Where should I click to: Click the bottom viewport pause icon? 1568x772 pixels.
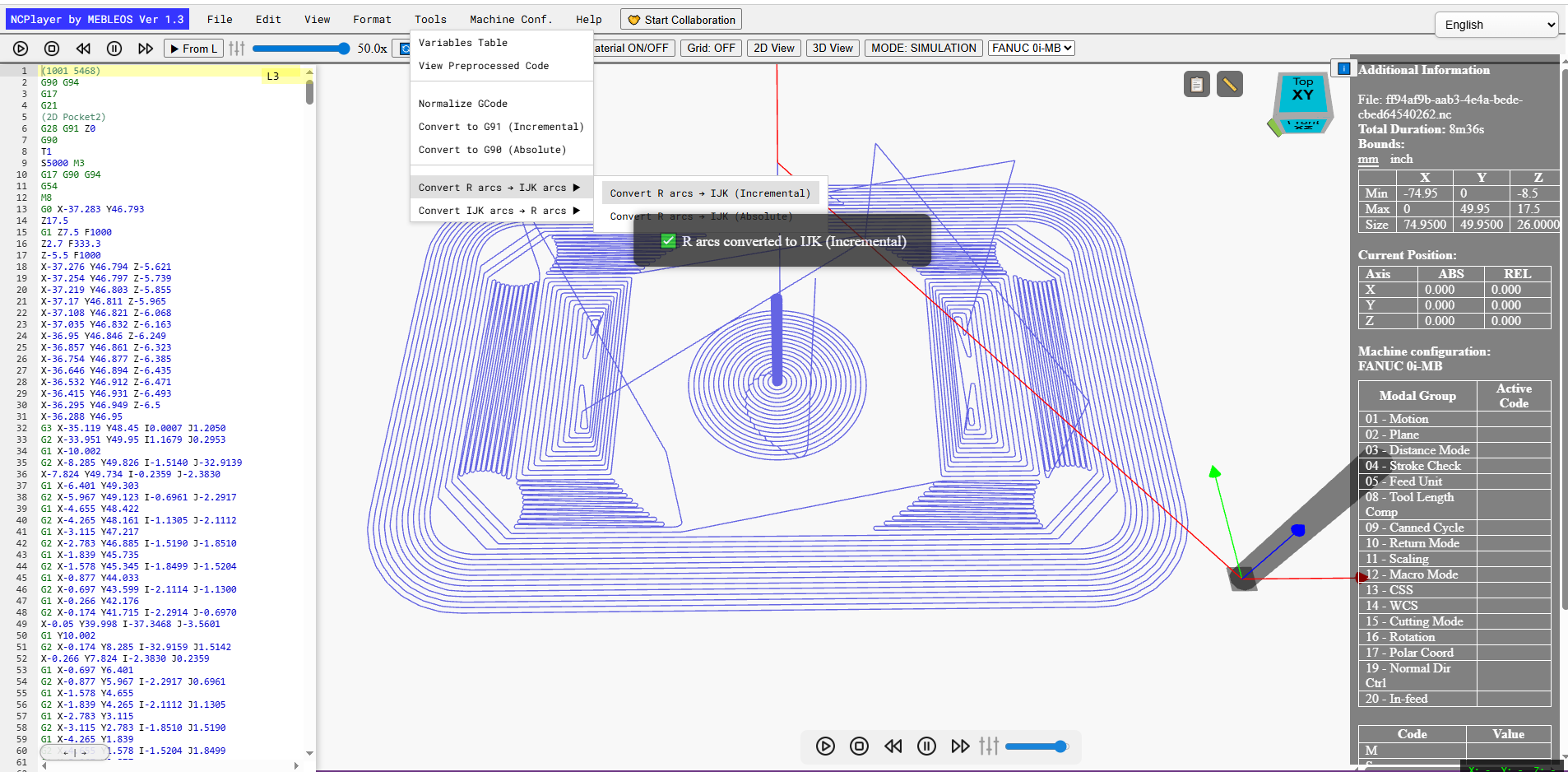tap(926, 746)
